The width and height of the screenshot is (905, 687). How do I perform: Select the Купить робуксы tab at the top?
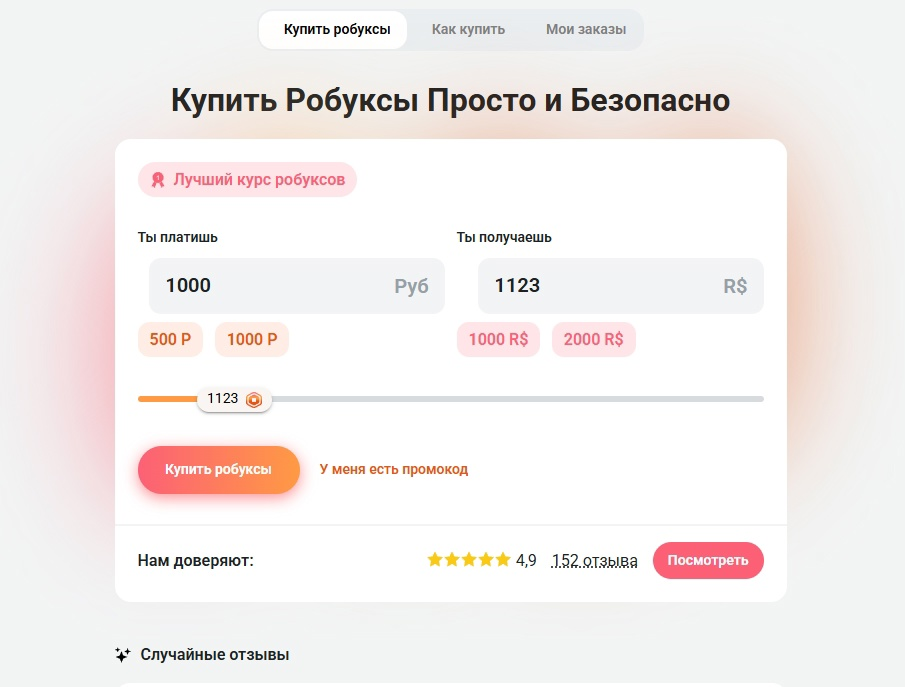[337, 30]
